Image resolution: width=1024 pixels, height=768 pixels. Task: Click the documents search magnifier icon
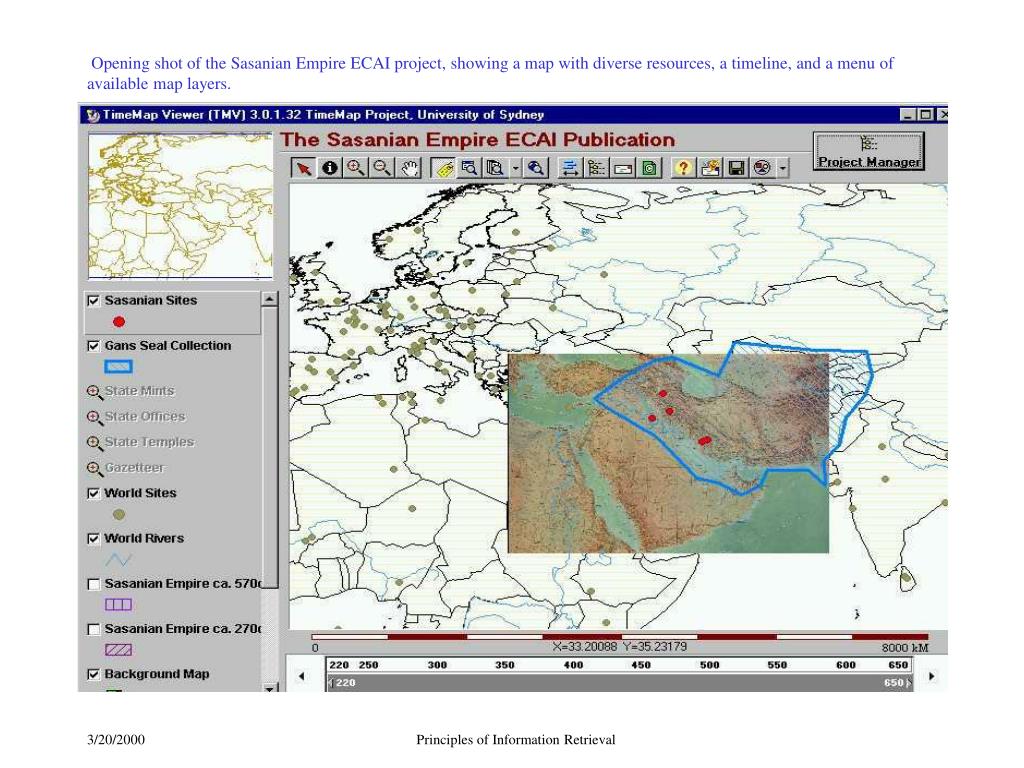click(496, 168)
